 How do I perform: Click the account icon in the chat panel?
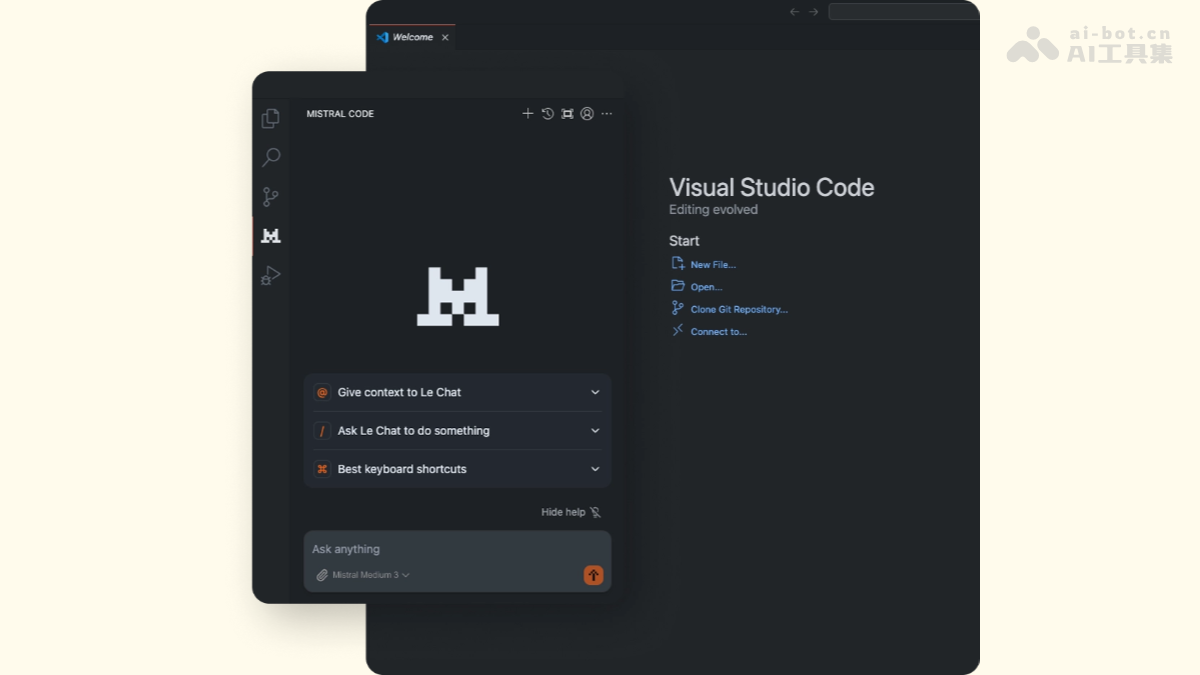pyautogui.click(x=587, y=113)
